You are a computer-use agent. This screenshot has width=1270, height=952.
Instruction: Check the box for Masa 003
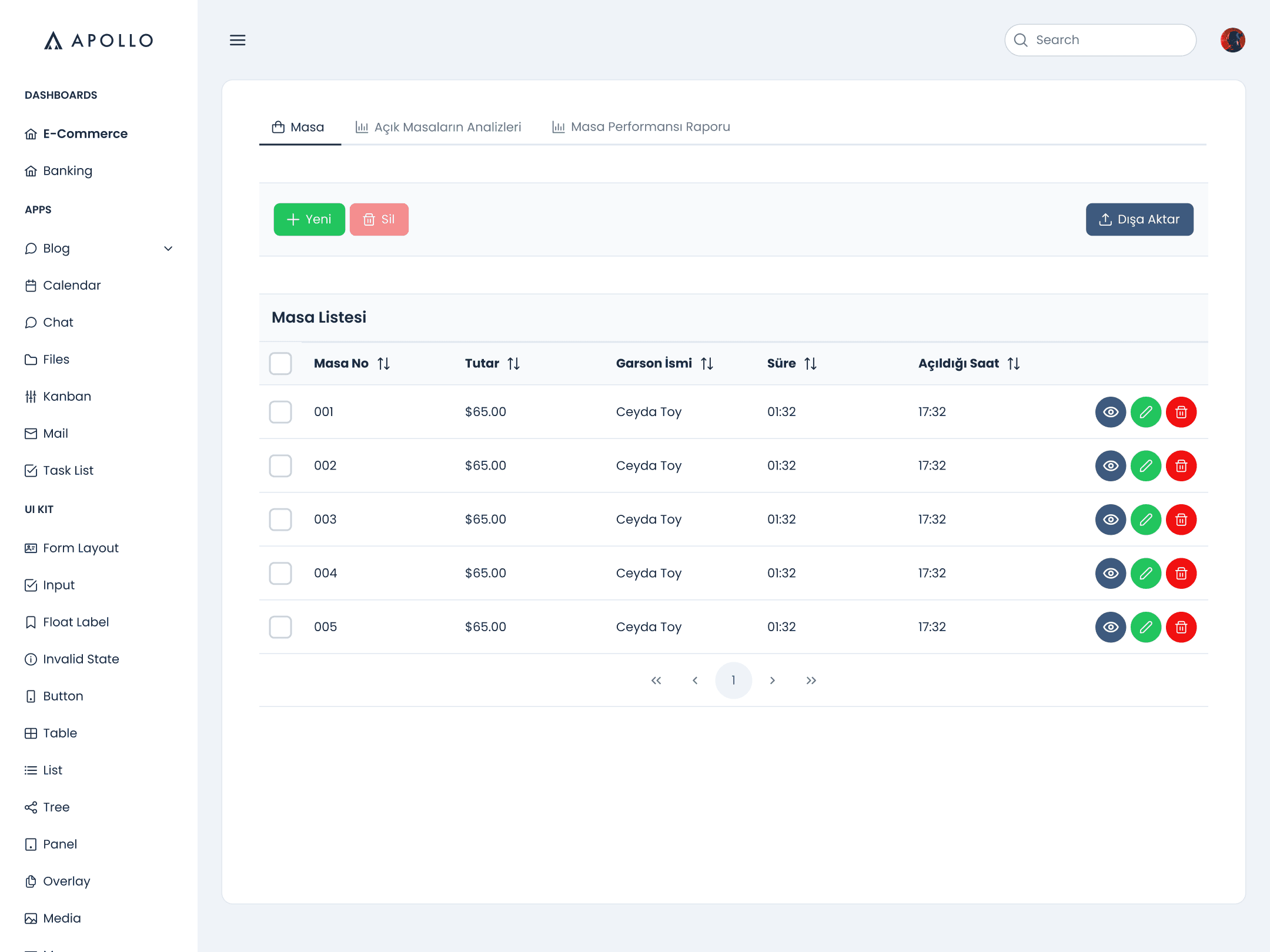pyautogui.click(x=280, y=519)
